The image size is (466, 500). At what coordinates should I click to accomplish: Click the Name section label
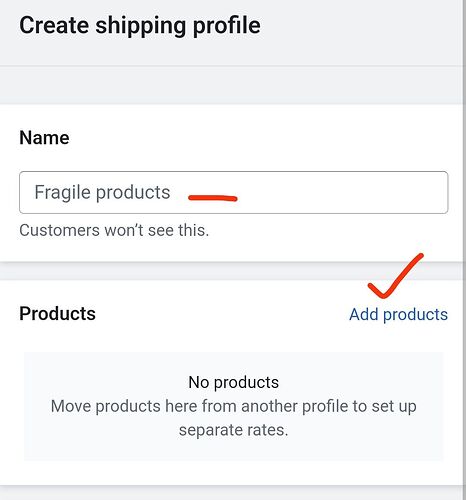[x=44, y=138]
